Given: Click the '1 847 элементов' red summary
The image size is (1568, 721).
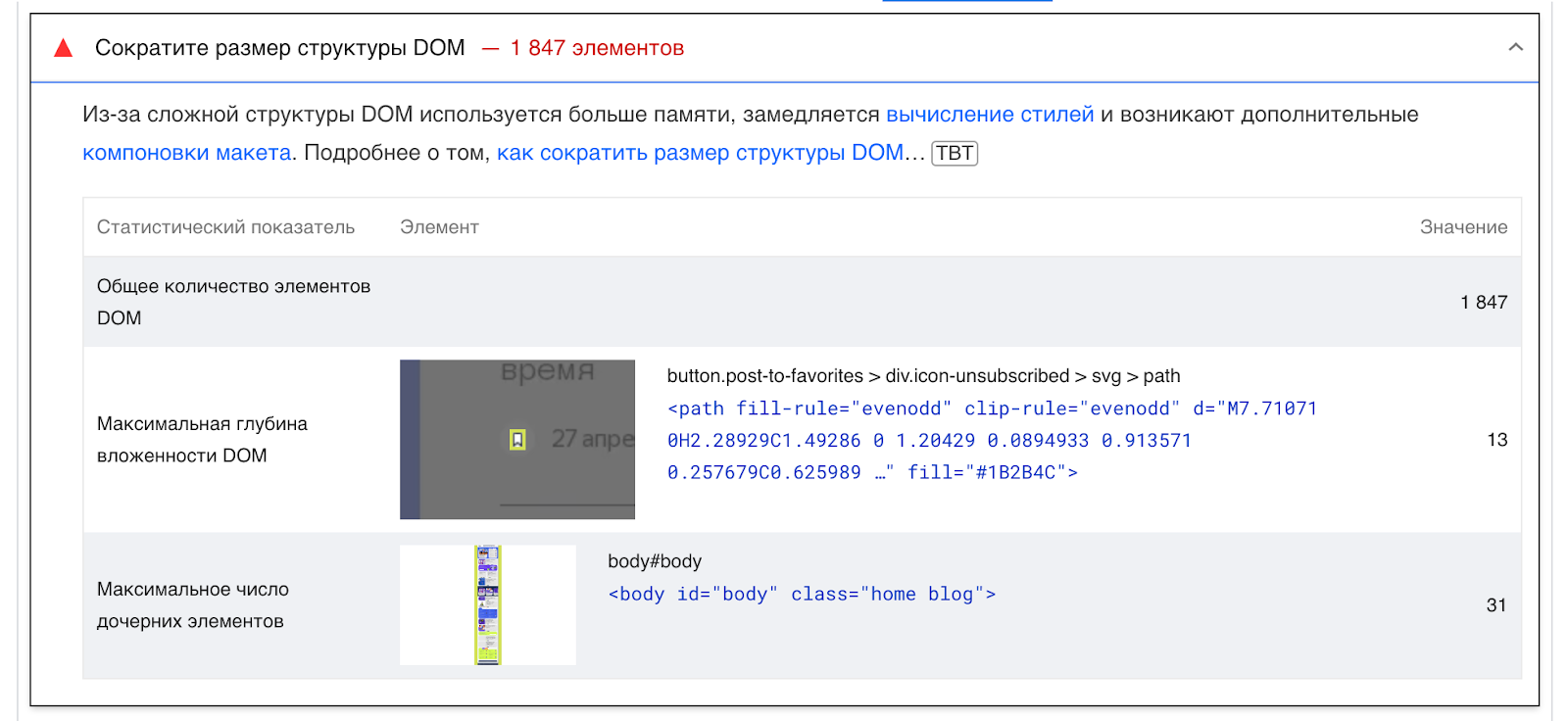Looking at the screenshot, I should click(x=597, y=48).
